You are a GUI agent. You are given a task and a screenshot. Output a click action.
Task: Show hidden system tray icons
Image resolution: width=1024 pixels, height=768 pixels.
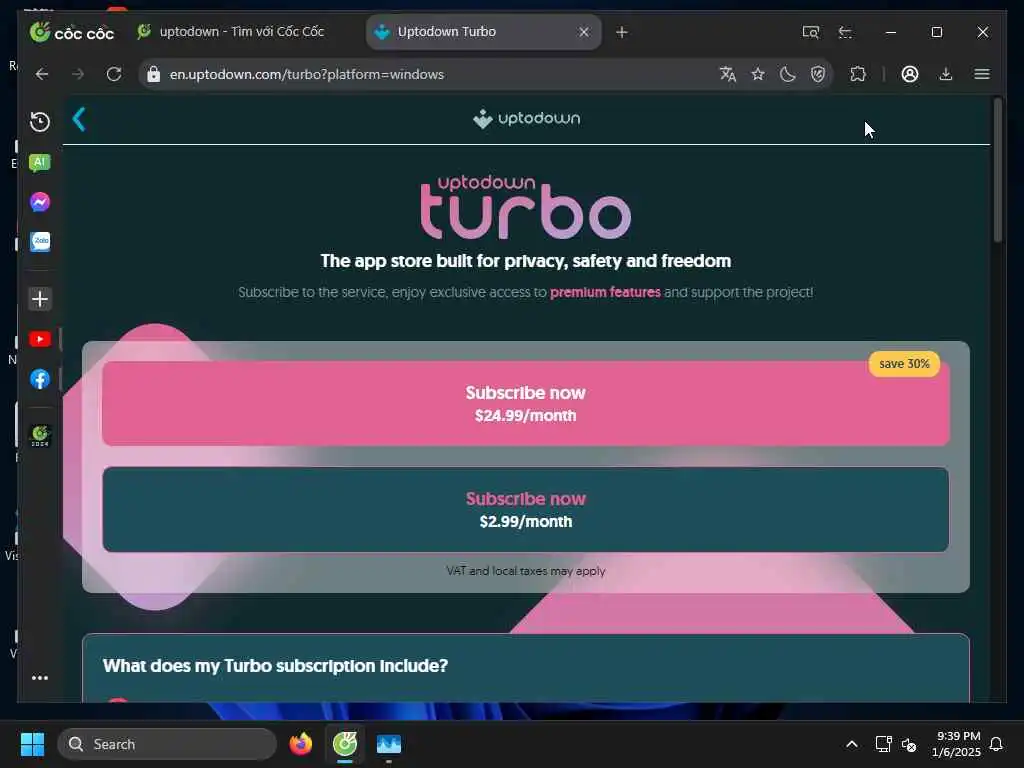coord(852,744)
